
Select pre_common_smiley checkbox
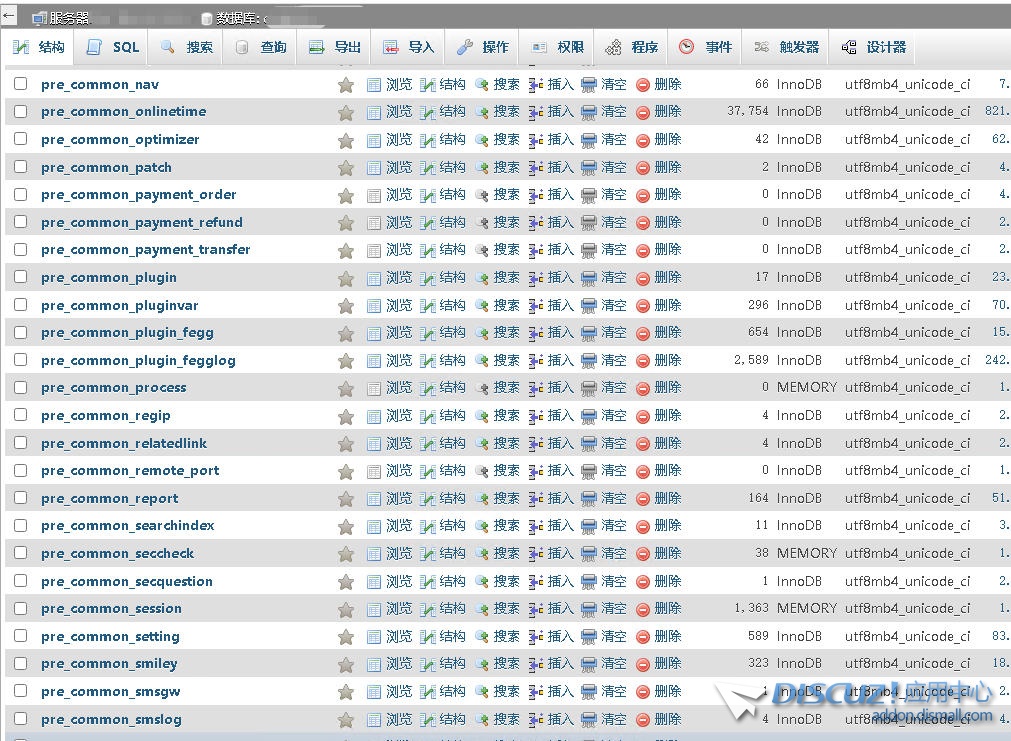click(x=21, y=663)
